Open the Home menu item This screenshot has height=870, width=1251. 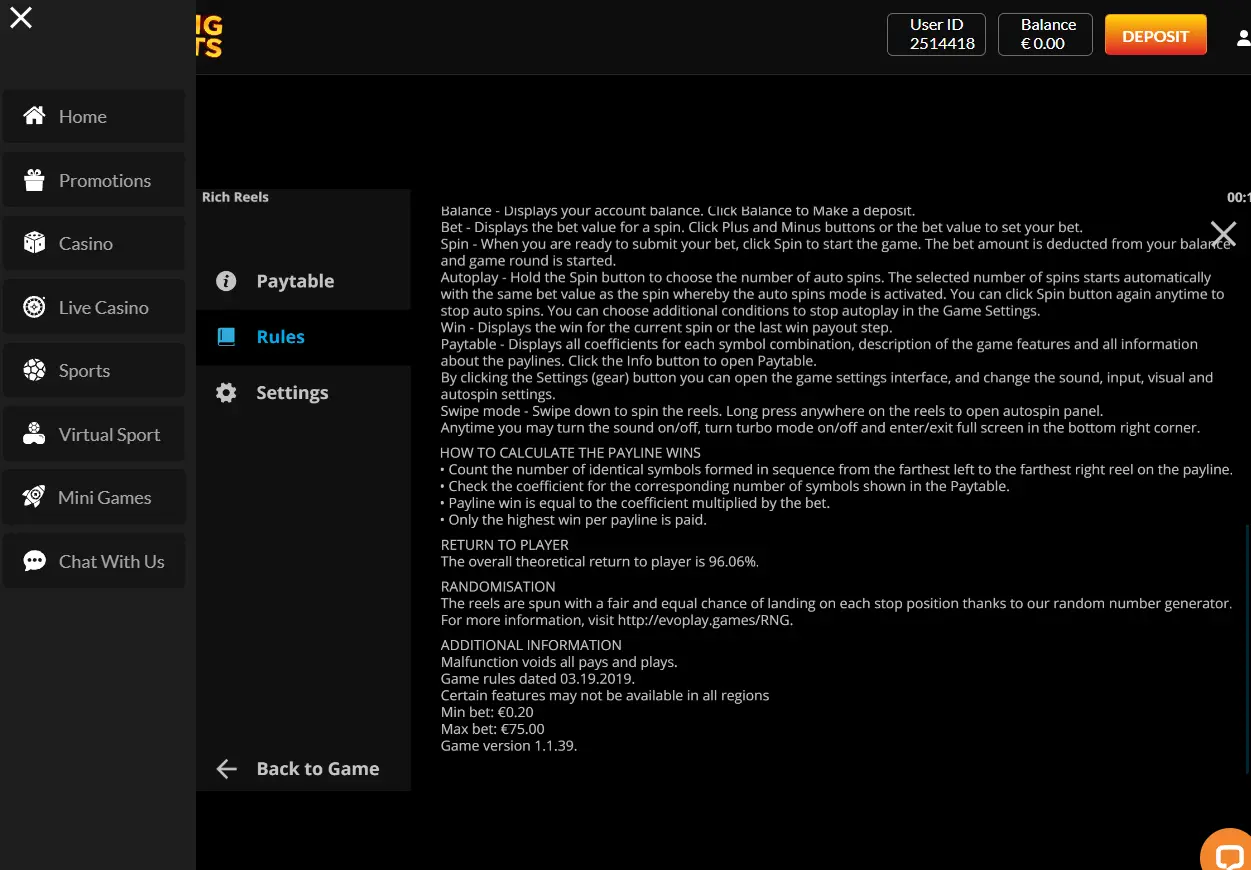click(x=93, y=116)
